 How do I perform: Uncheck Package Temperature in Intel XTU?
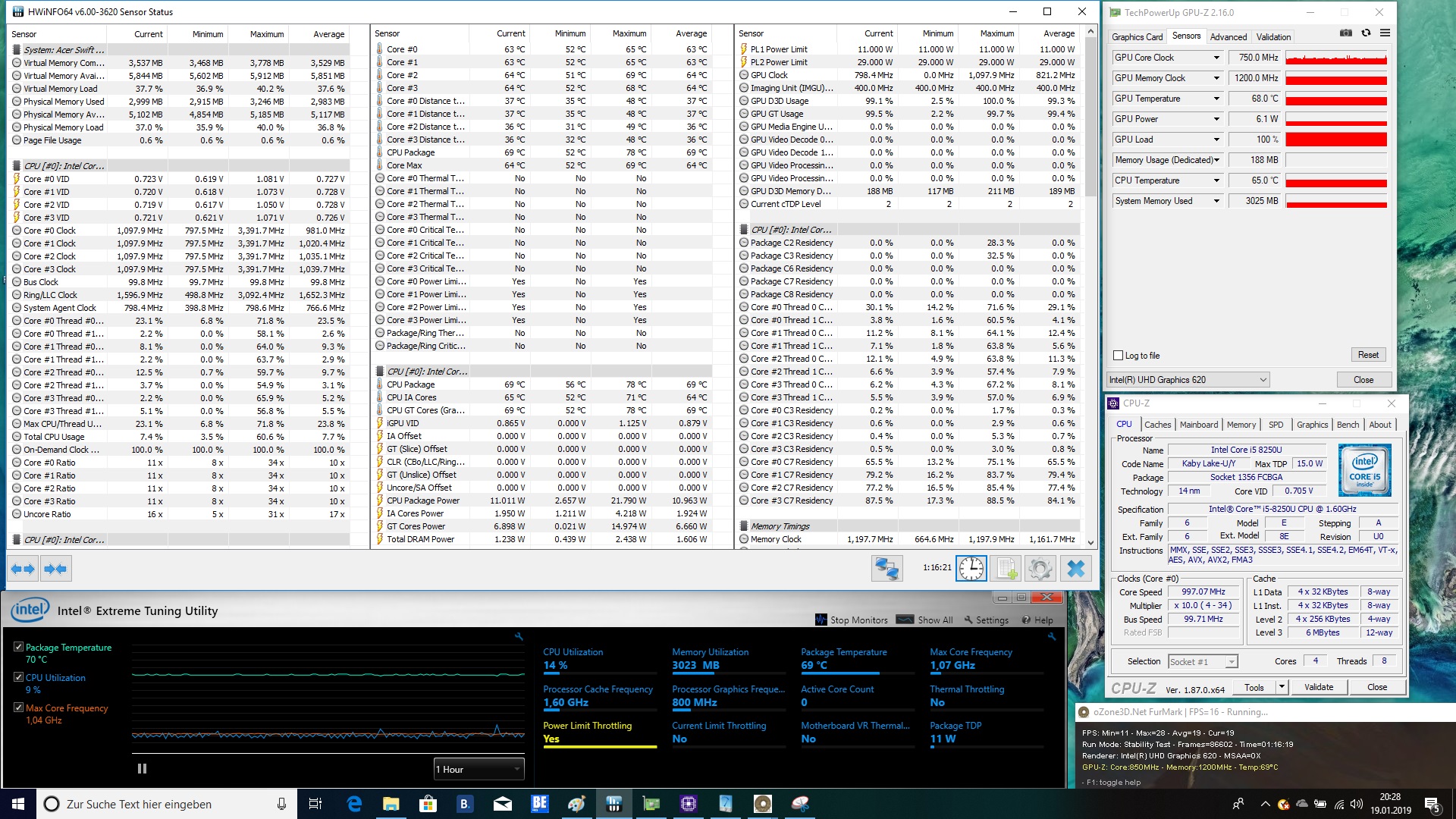[x=18, y=647]
